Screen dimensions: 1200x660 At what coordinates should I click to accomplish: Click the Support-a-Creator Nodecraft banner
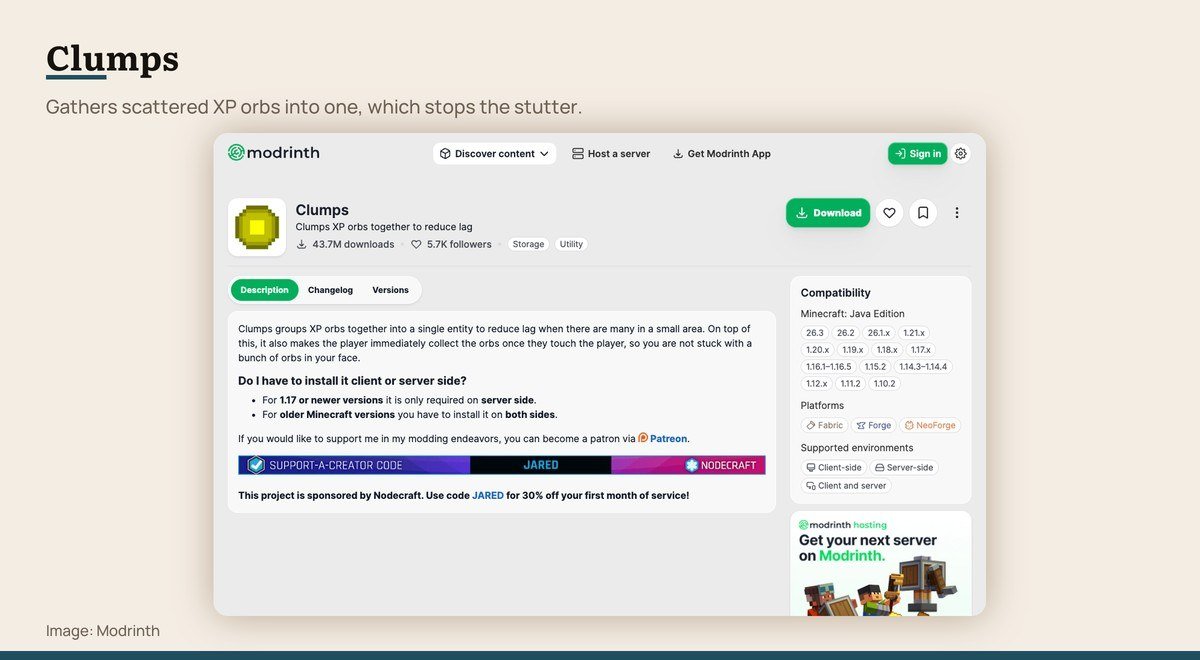(502, 465)
